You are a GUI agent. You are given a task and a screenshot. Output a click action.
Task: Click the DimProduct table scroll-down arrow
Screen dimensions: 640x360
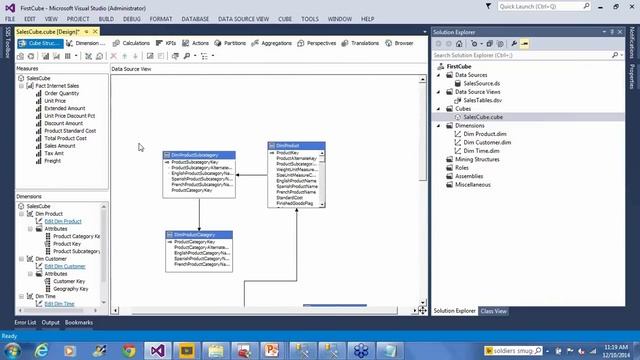point(322,204)
